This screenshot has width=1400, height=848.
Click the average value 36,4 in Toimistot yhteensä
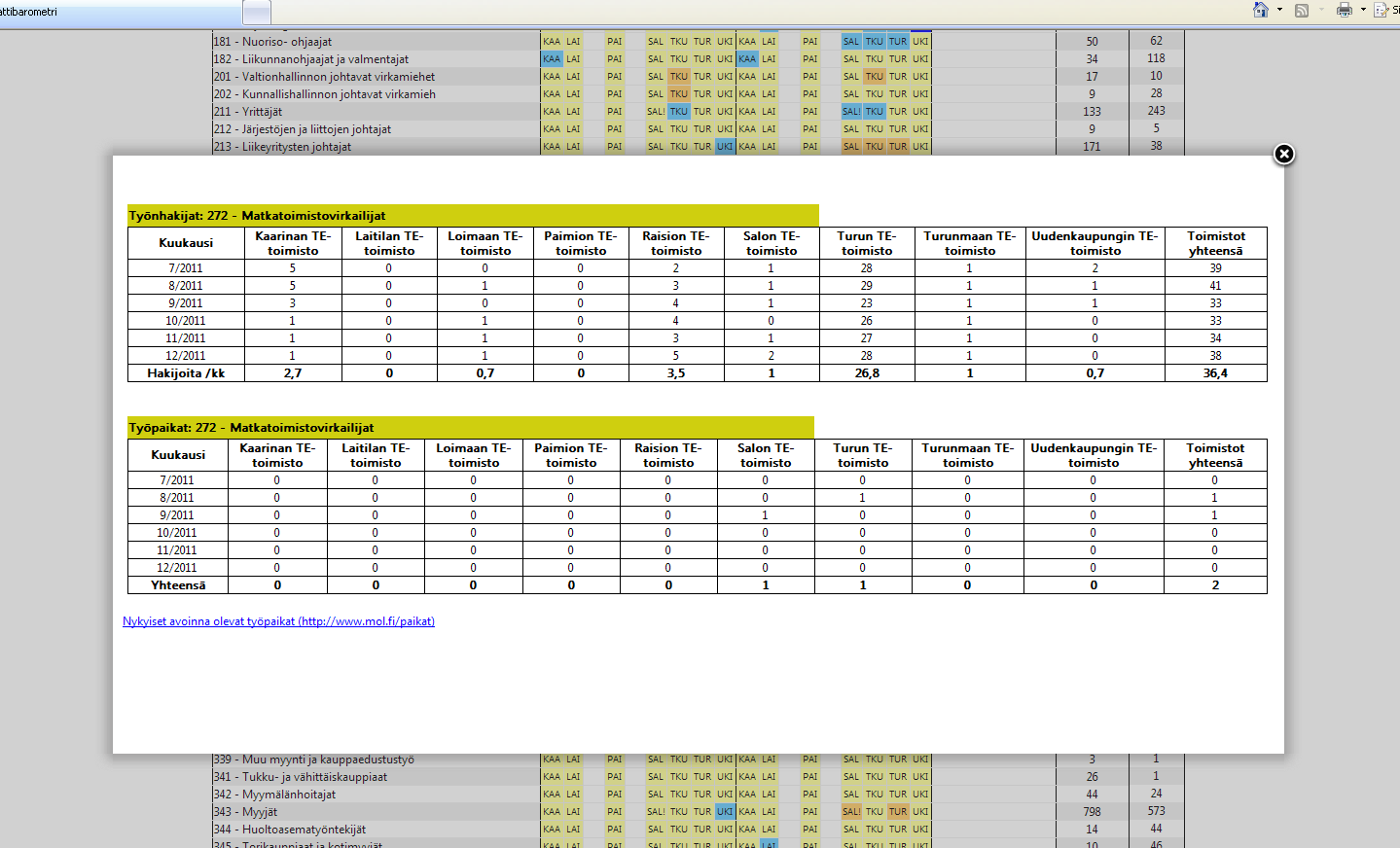click(x=1215, y=373)
